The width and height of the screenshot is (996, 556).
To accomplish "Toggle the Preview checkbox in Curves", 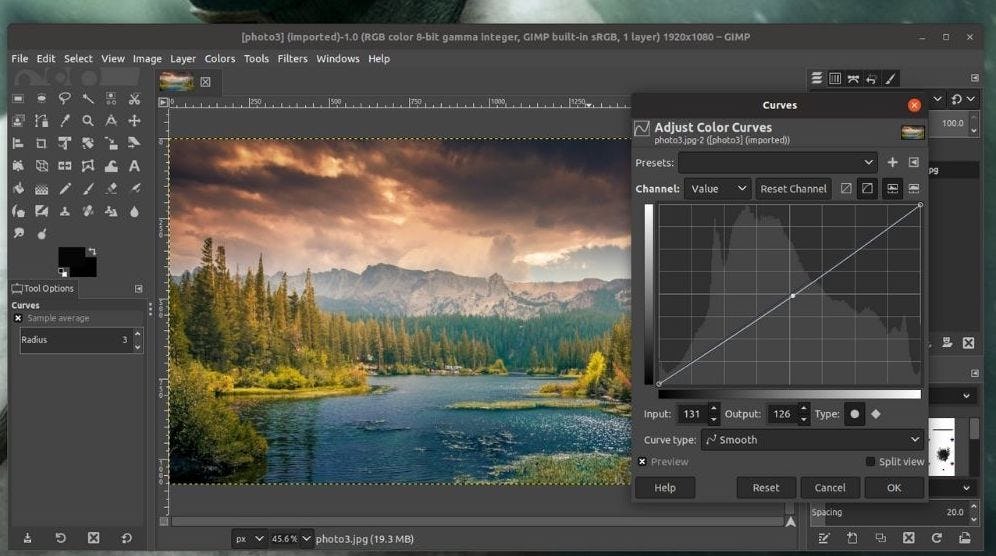I will (x=642, y=462).
